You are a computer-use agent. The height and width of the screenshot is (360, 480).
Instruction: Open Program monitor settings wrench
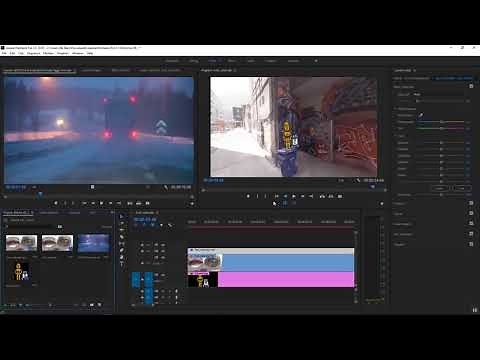point(358,180)
